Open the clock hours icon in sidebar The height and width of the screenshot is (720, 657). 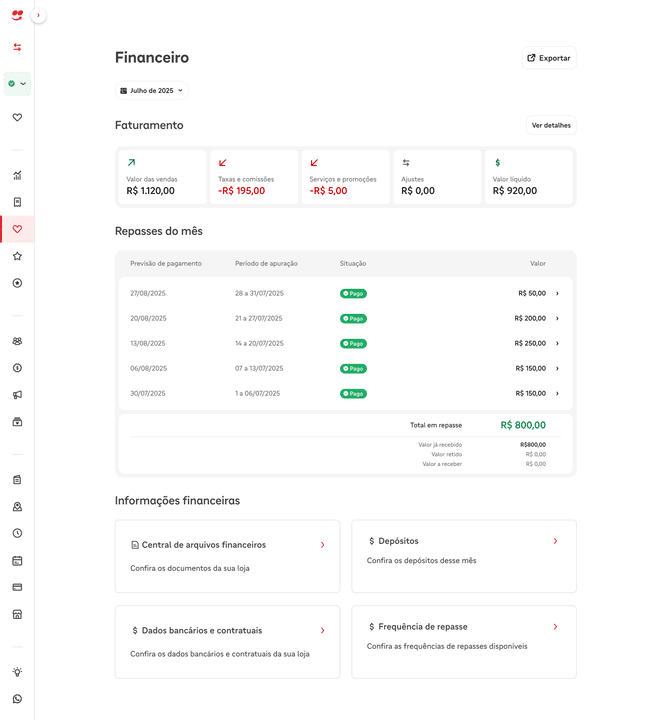coord(17,533)
